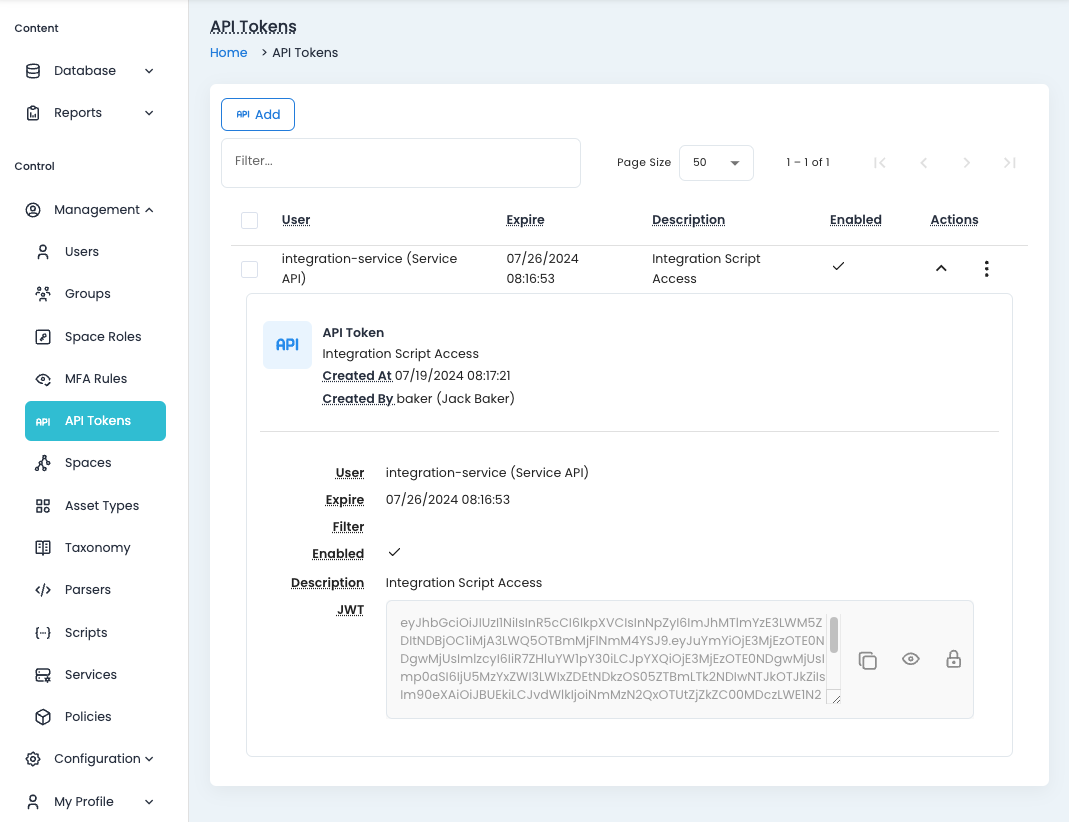The width and height of the screenshot is (1069, 822).
Task: Reveal the full JWT with the eye icon
Action: tap(910, 660)
